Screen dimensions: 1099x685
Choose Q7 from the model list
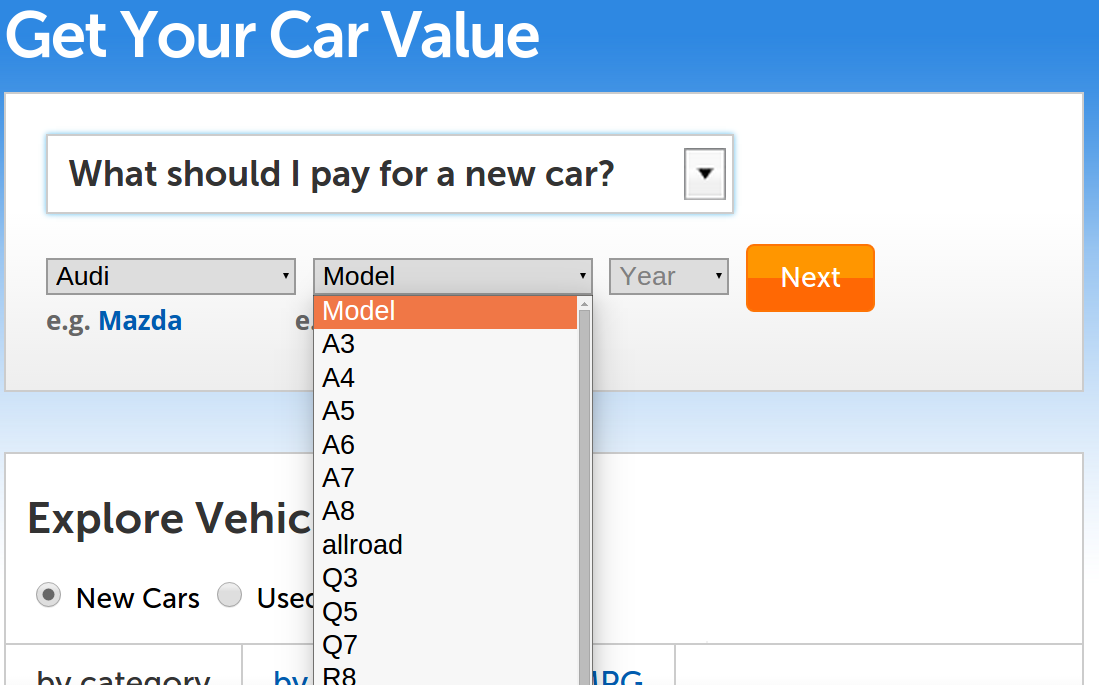click(445, 645)
